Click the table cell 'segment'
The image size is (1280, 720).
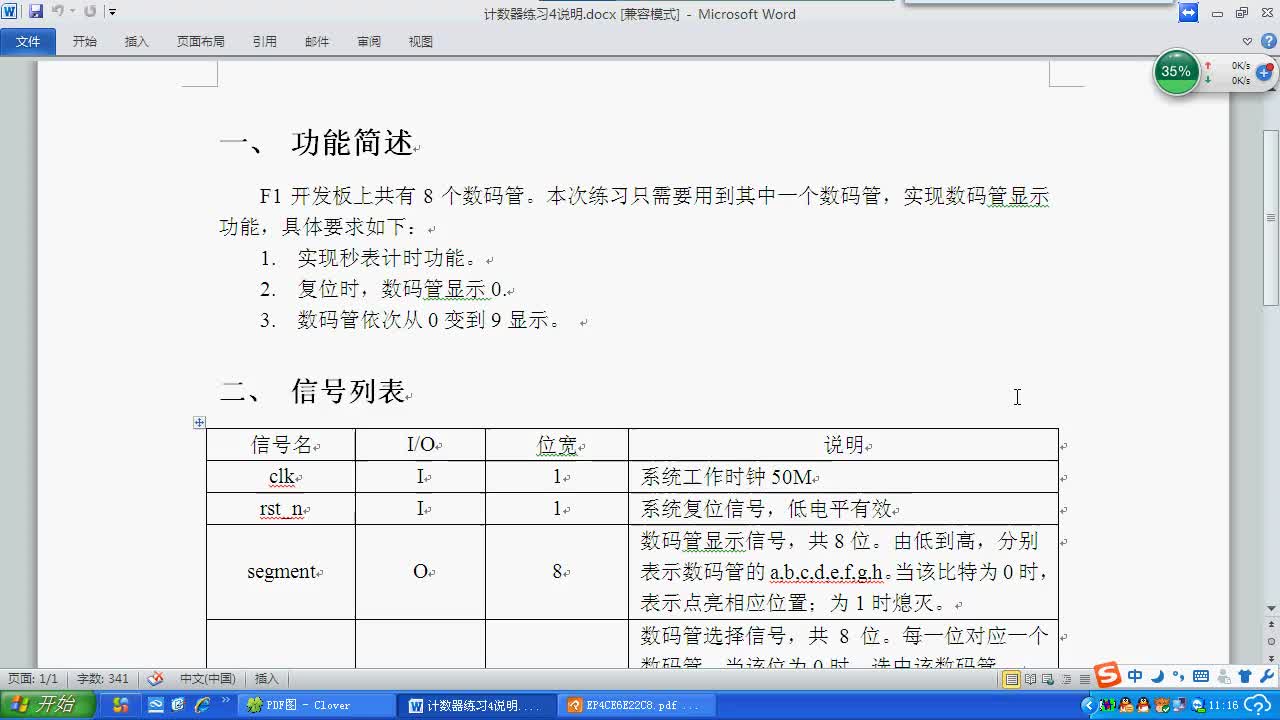(x=281, y=572)
